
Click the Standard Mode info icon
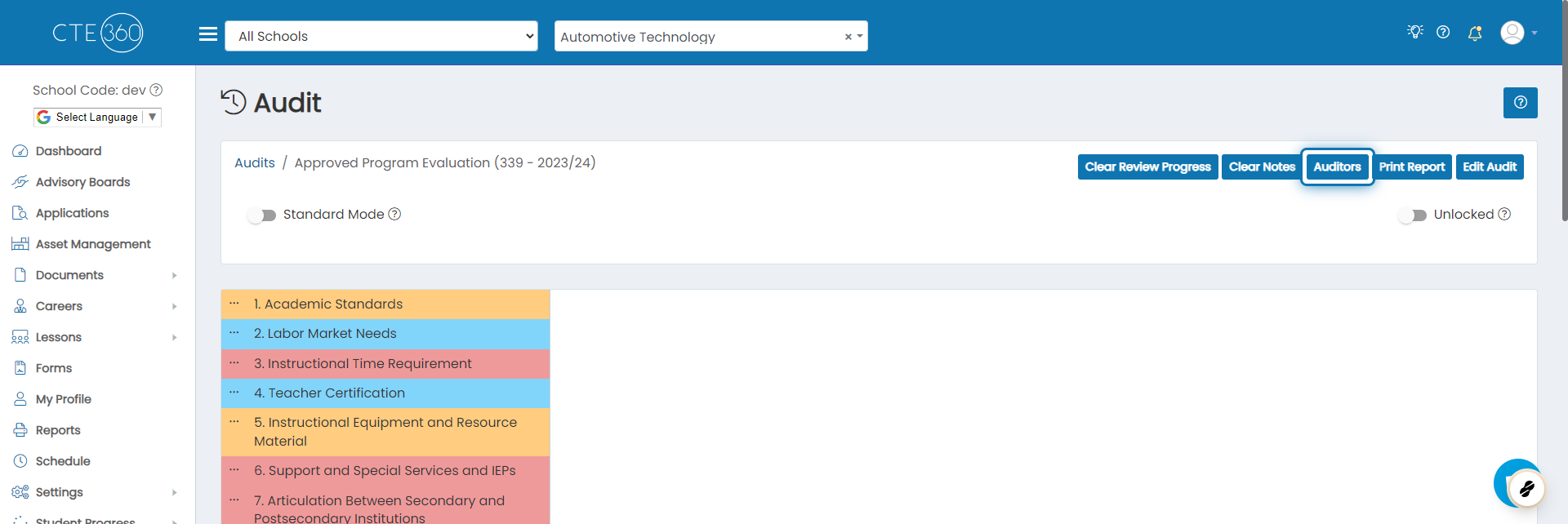coord(394,214)
